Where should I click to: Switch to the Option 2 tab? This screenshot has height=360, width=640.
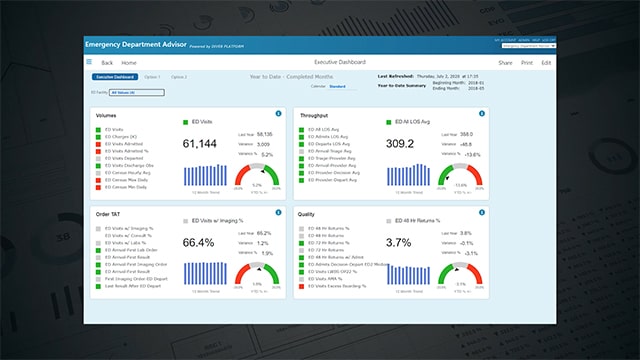179,77
